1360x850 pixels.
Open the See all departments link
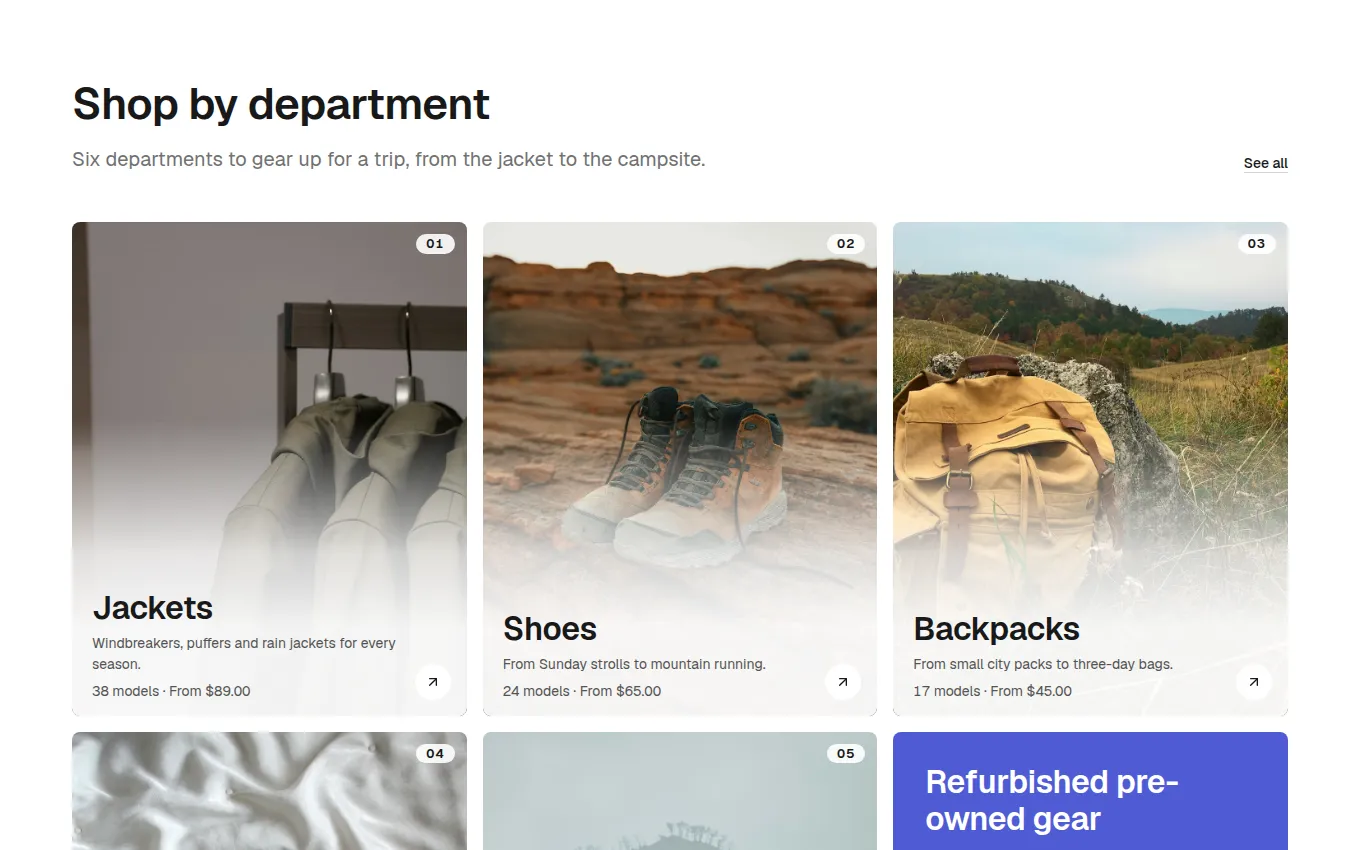[x=1265, y=163]
